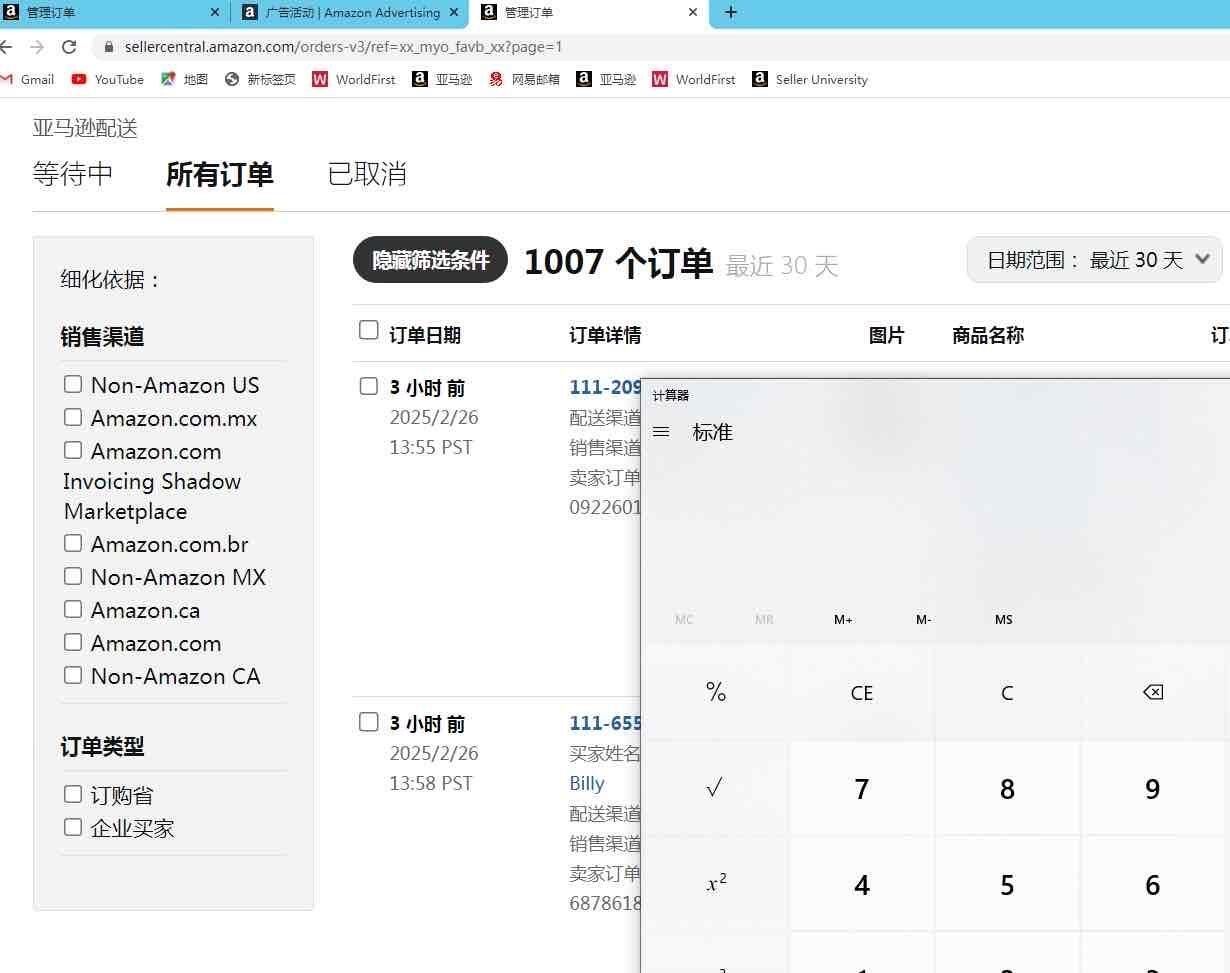Open the calculator hamburger navigation menu
Viewport: 1230px width, 973px height.
click(661, 432)
